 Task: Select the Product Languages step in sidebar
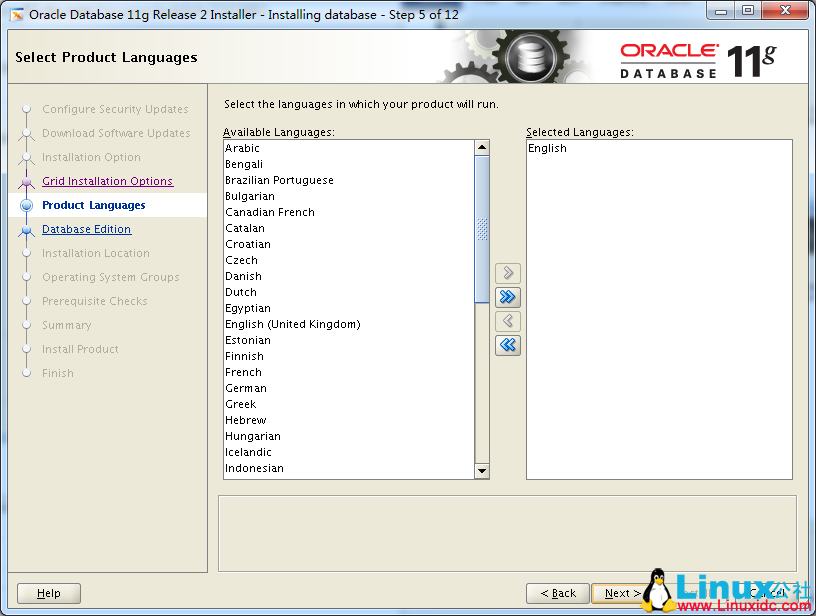(x=94, y=205)
